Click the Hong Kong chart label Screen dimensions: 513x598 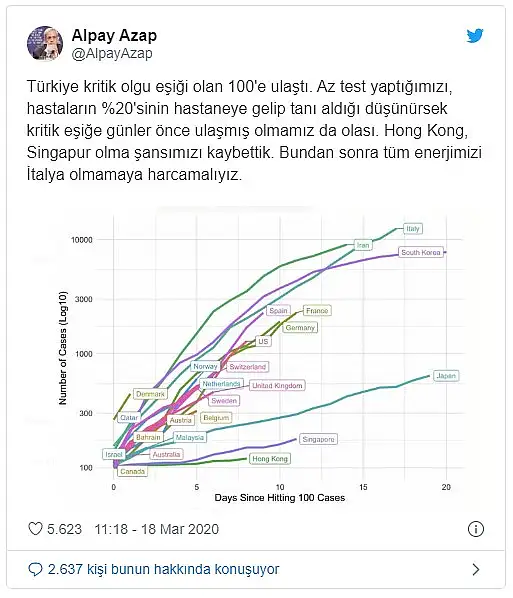point(270,458)
